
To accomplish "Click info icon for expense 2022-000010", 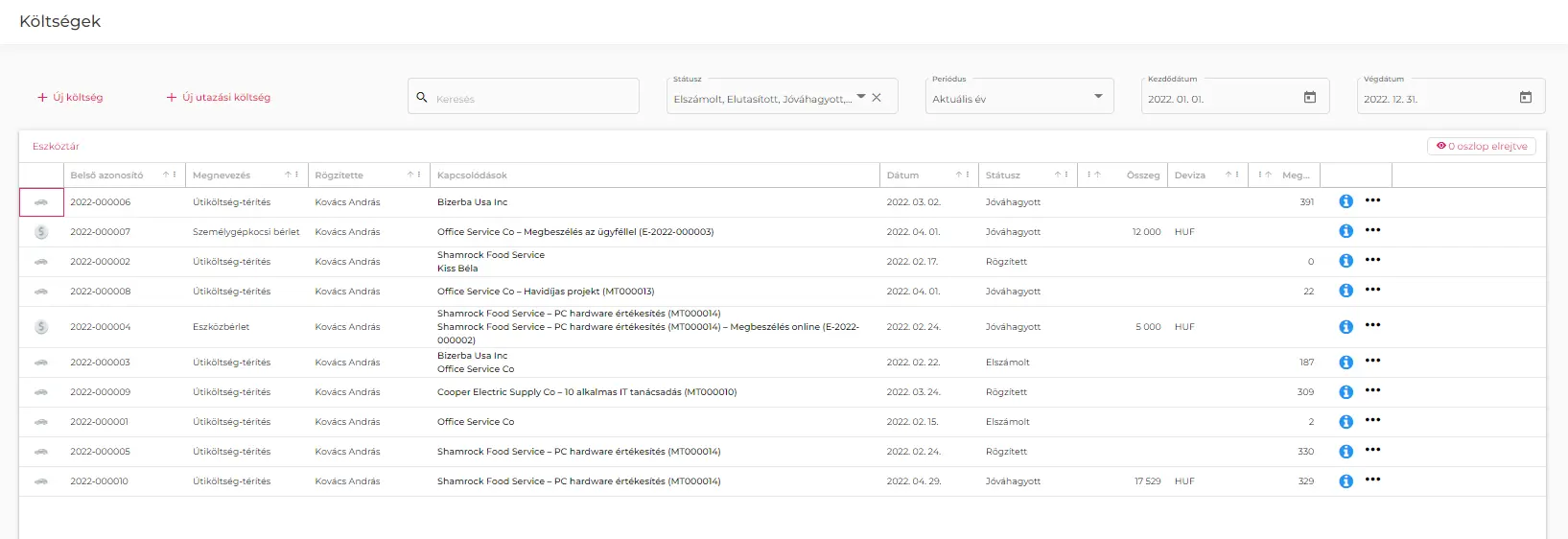I will click(x=1346, y=481).
